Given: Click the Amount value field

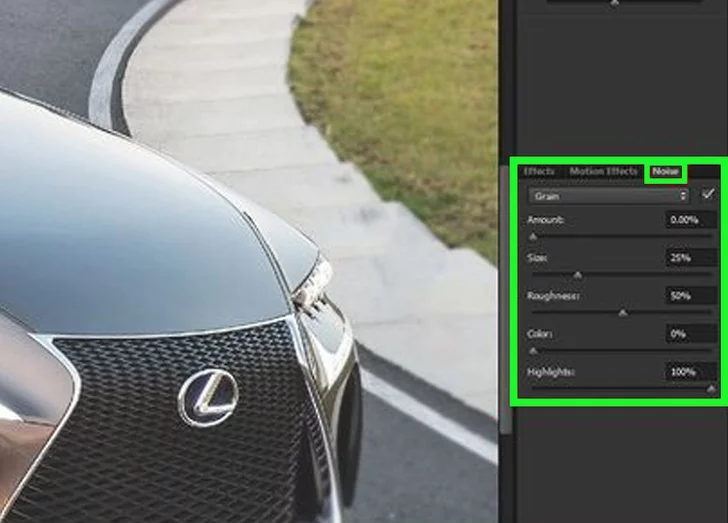Looking at the screenshot, I should 691,220.
